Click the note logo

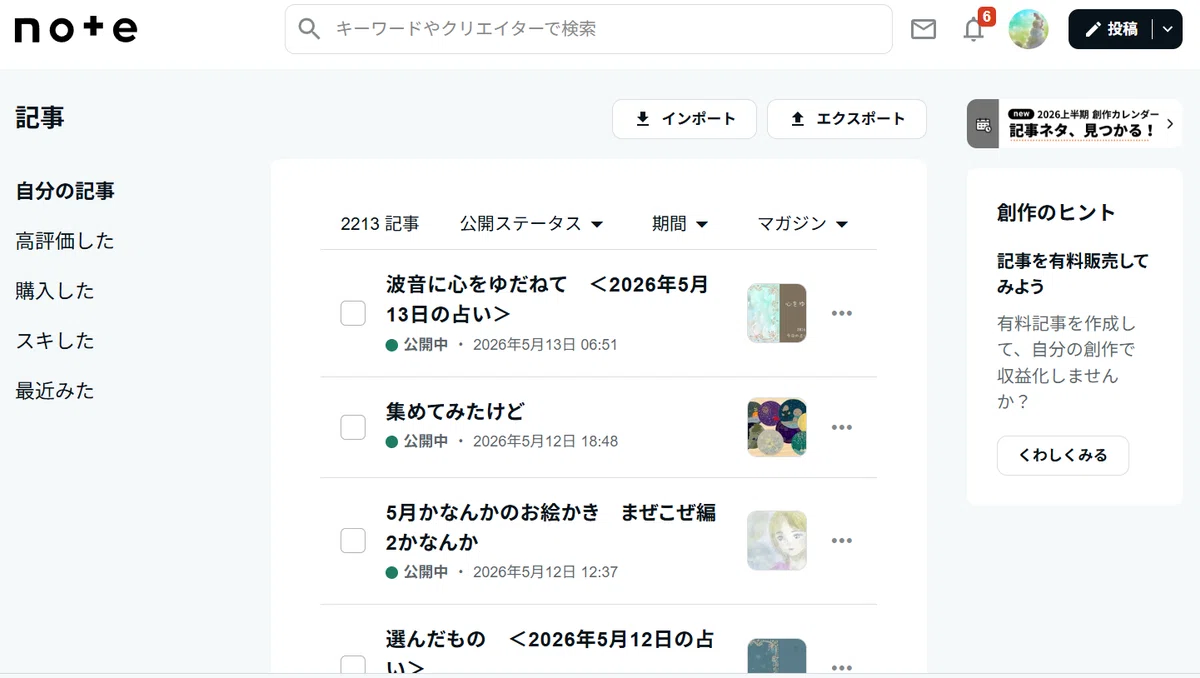[x=76, y=30]
